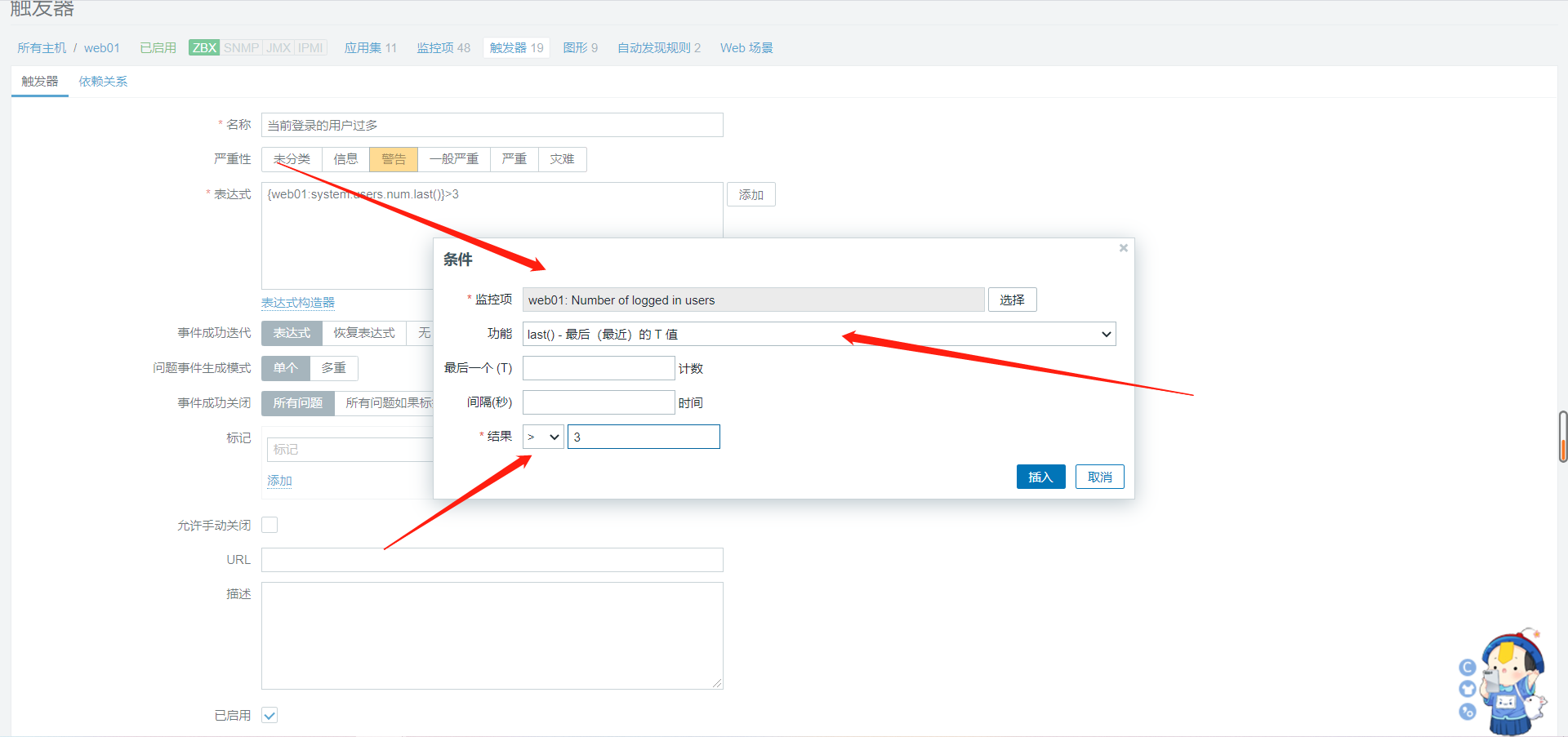Viewport: 1568px width, 737px height.
Task: Click the 最后一个 (T) input field
Action: [x=599, y=368]
